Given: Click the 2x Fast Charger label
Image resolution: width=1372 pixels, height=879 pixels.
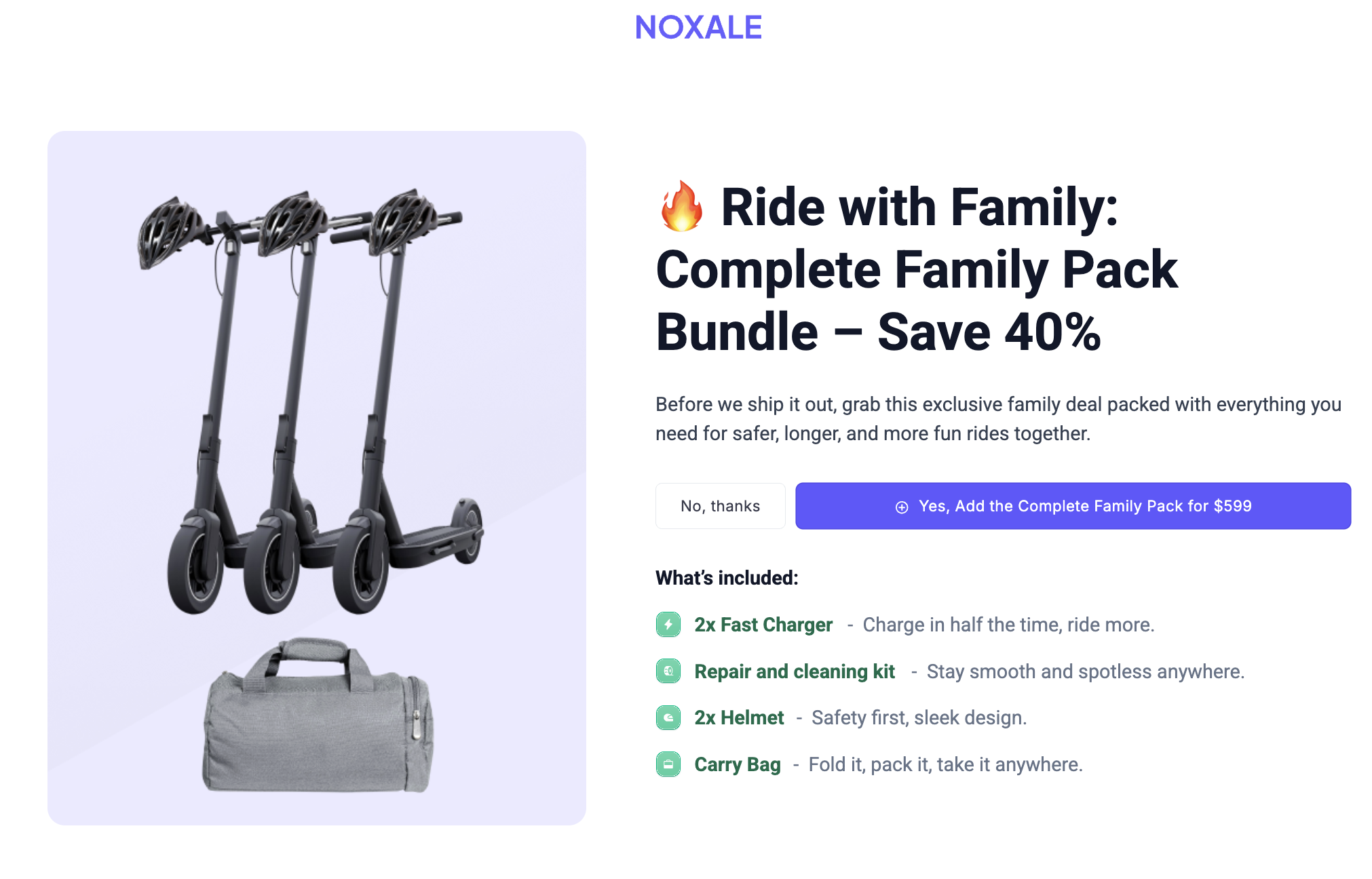Looking at the screenshot, I should click(763, 625).
